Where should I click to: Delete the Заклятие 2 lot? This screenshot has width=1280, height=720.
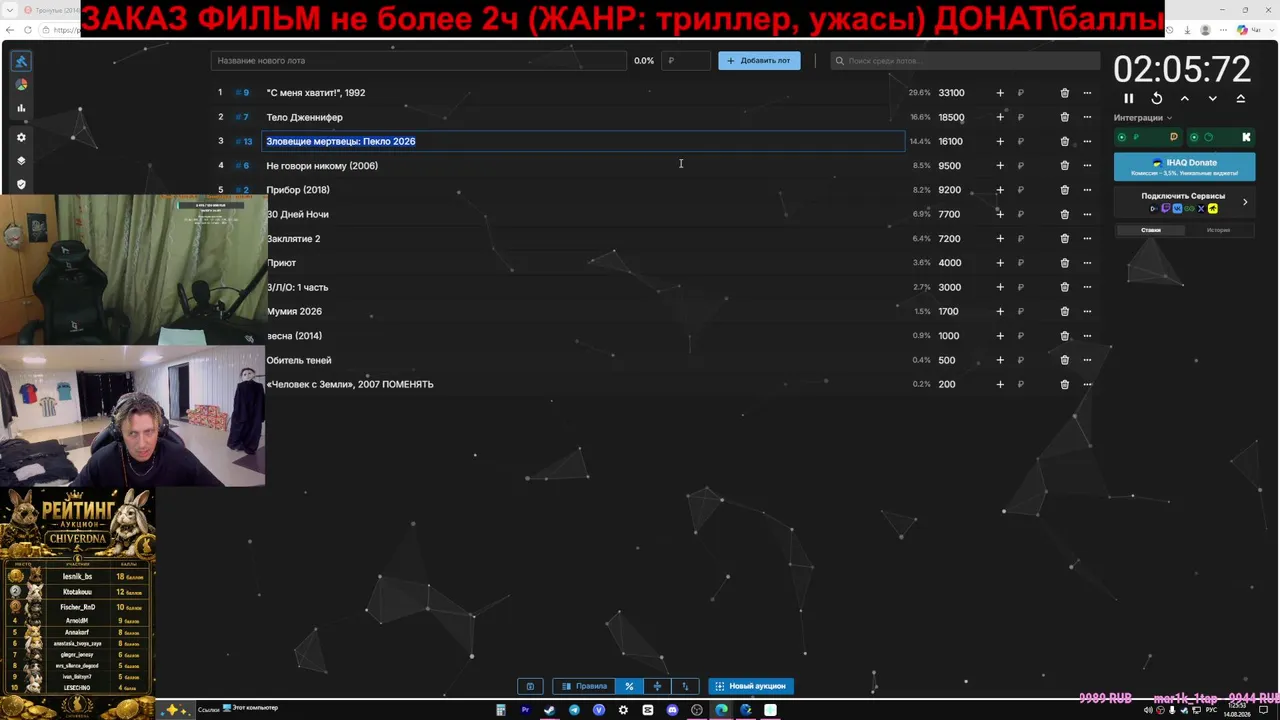point(1065,239)
